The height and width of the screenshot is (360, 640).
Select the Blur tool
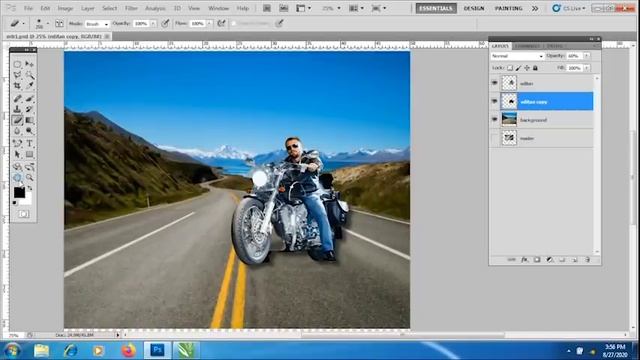click(17, 131)
